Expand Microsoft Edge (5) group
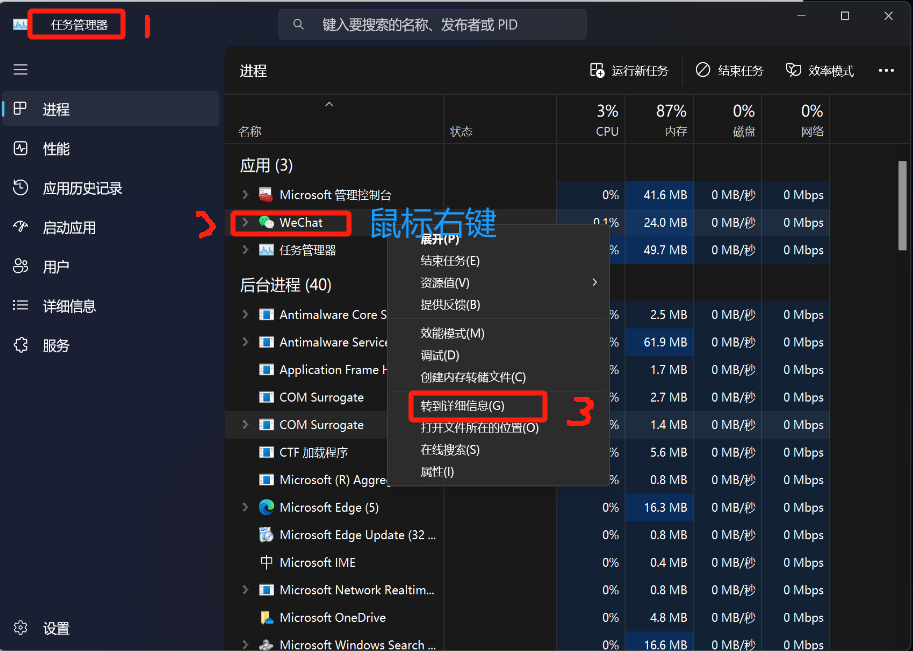Screen dimensions: 913x651 (x=245, y=507)
